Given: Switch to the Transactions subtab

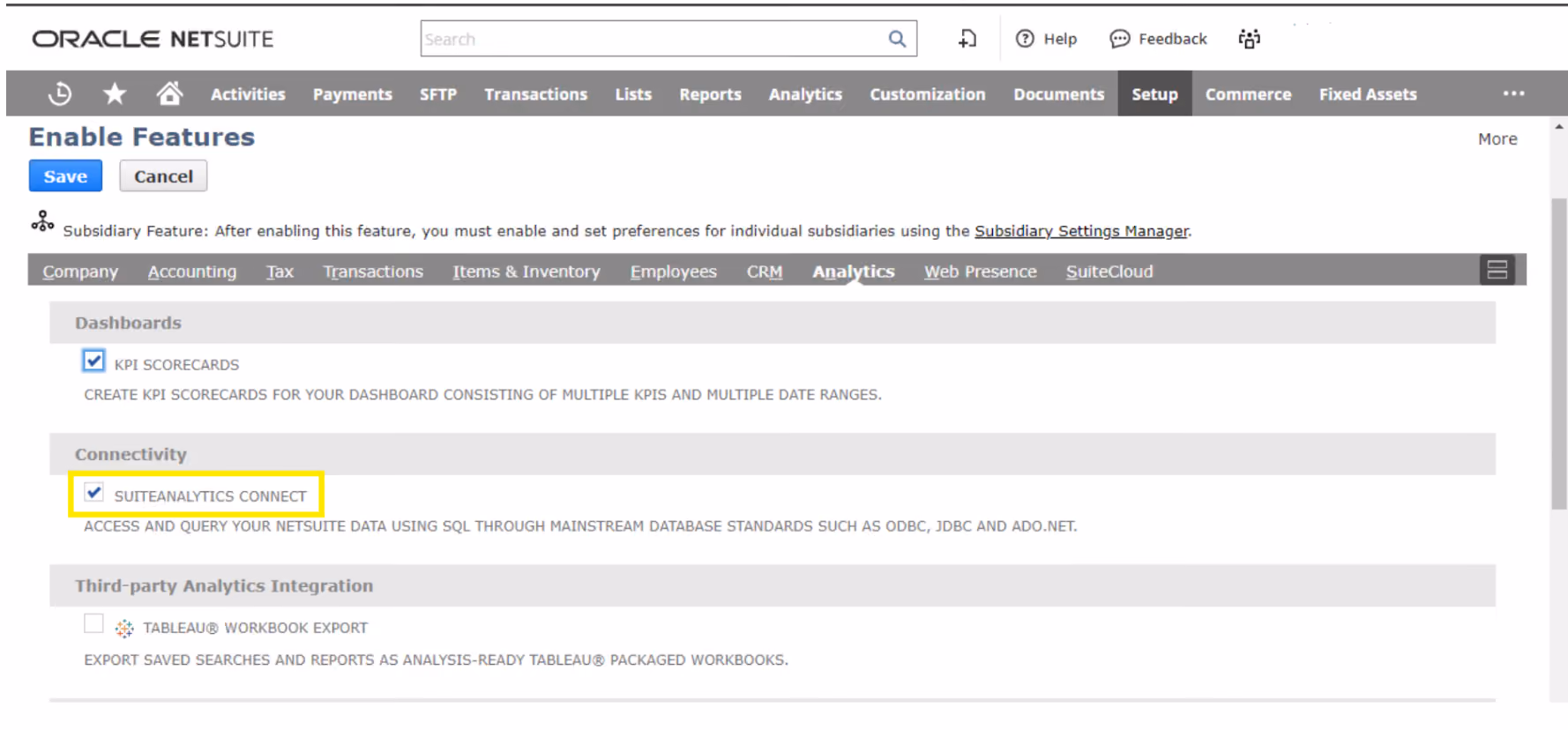Looking at the screenshot, I should coord(373,272).
